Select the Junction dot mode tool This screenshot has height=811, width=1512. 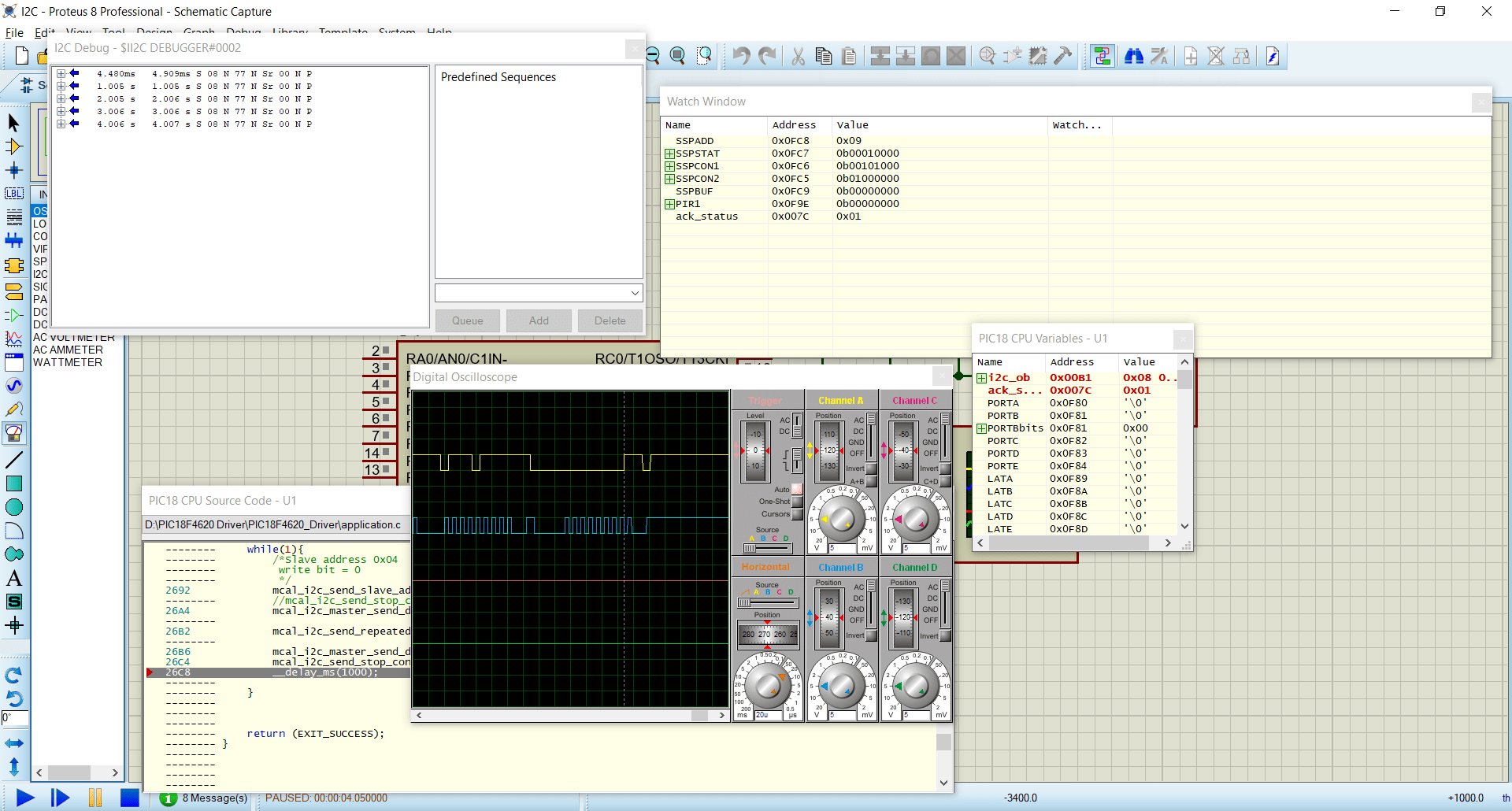tap(14, 170)
